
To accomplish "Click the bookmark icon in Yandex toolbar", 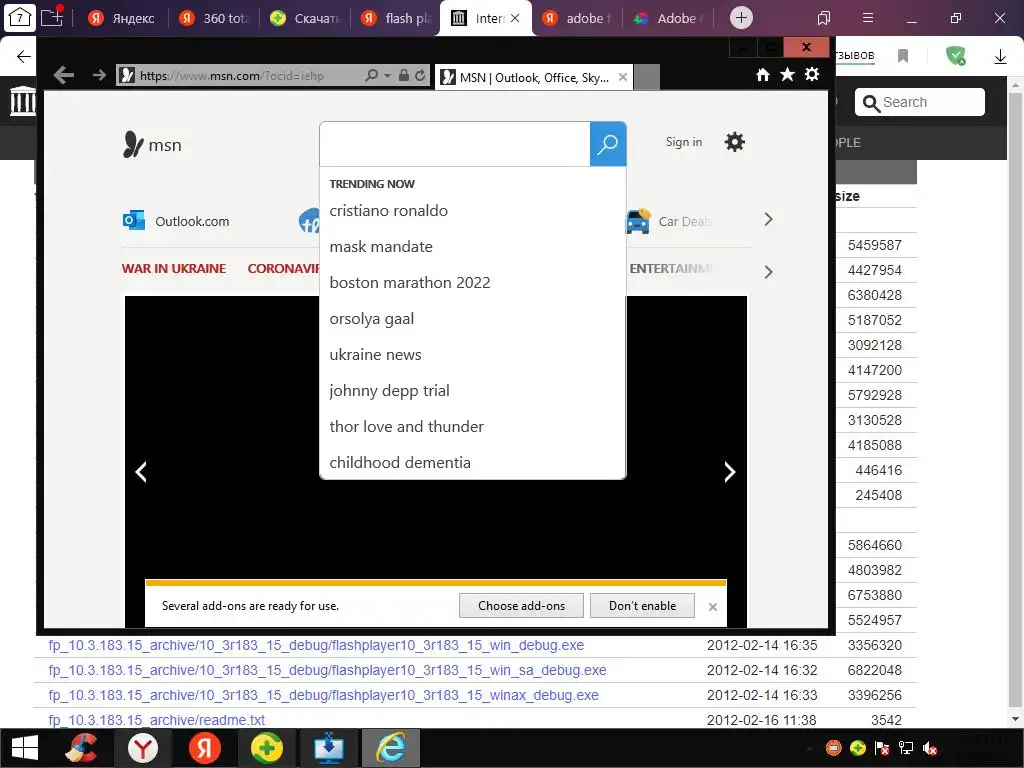I will point(903,56).
